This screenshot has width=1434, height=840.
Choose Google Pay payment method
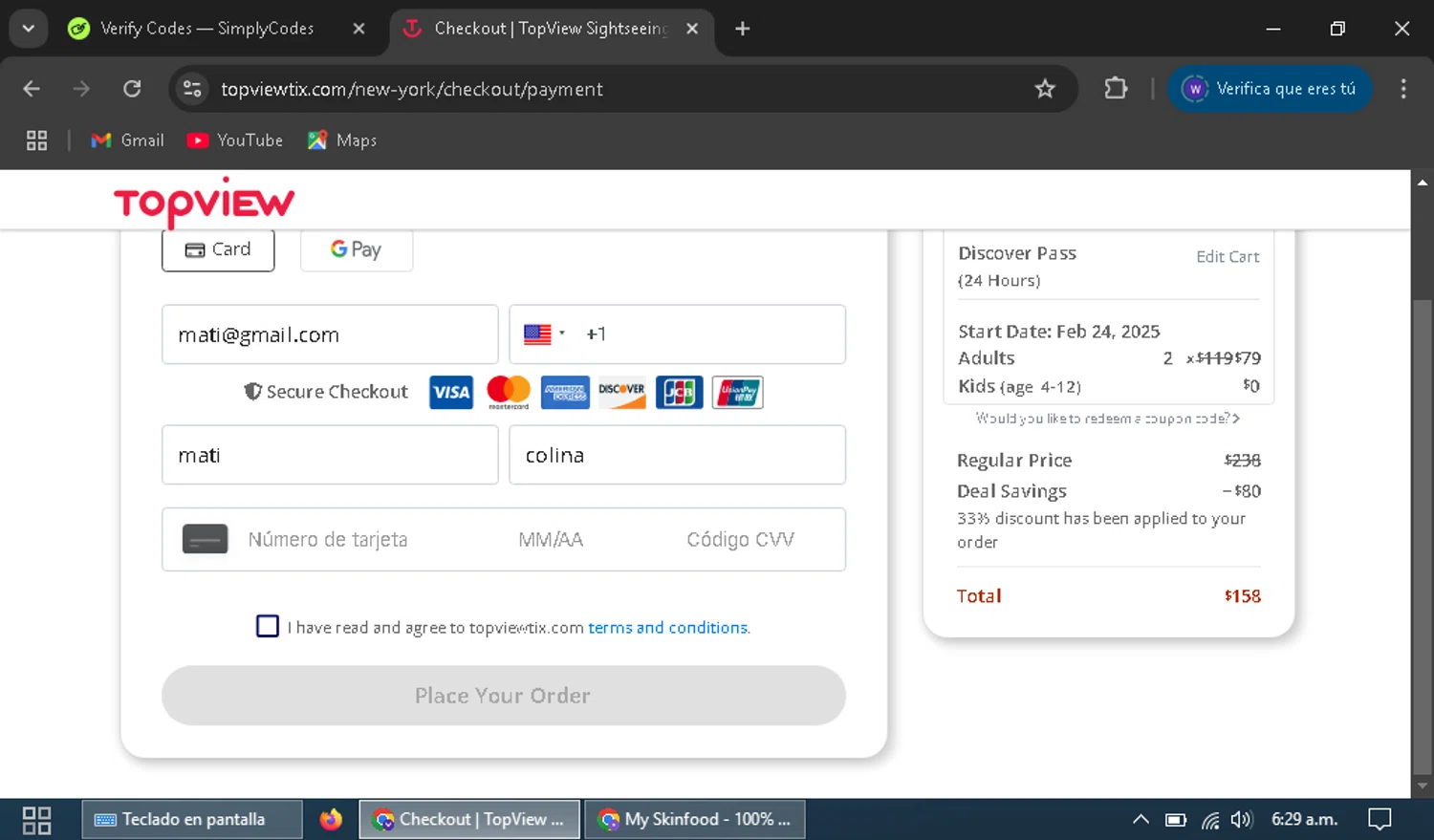[x=357, y=249]
